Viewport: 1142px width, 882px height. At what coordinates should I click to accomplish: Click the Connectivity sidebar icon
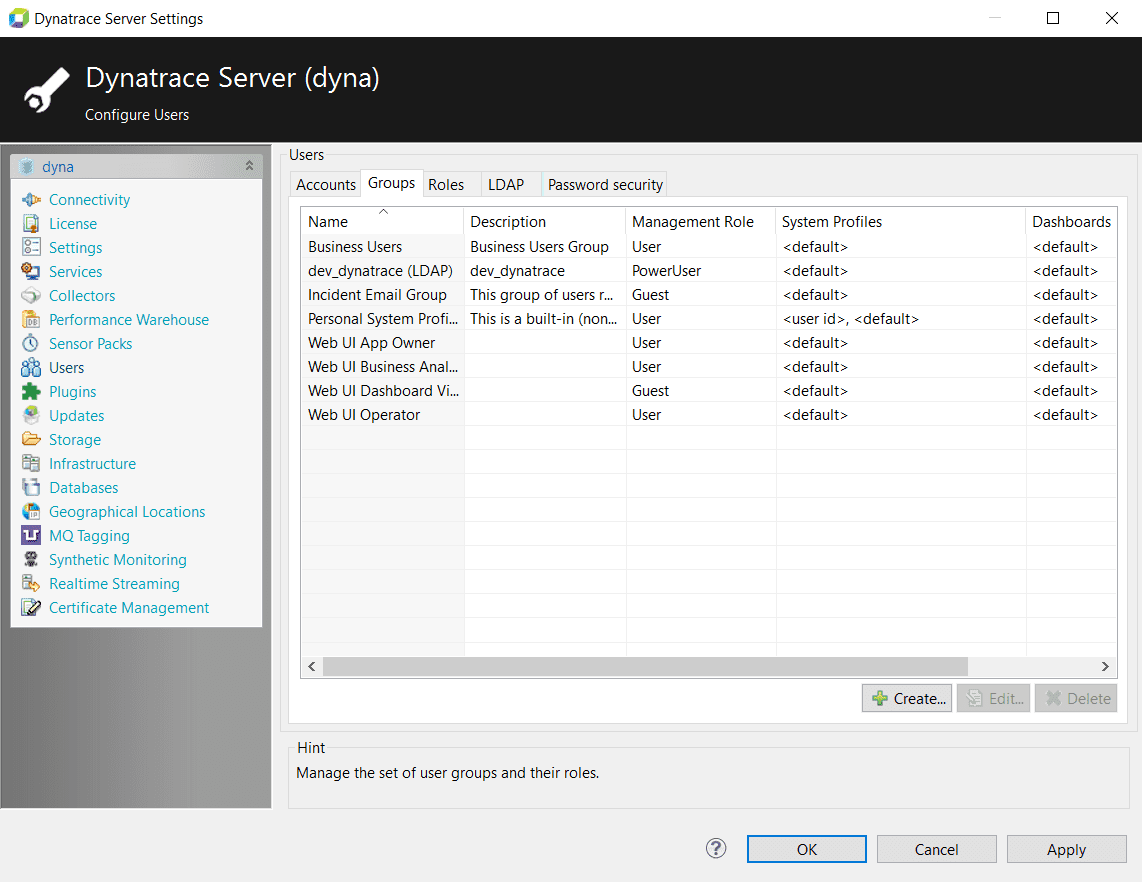coord(31,200)
